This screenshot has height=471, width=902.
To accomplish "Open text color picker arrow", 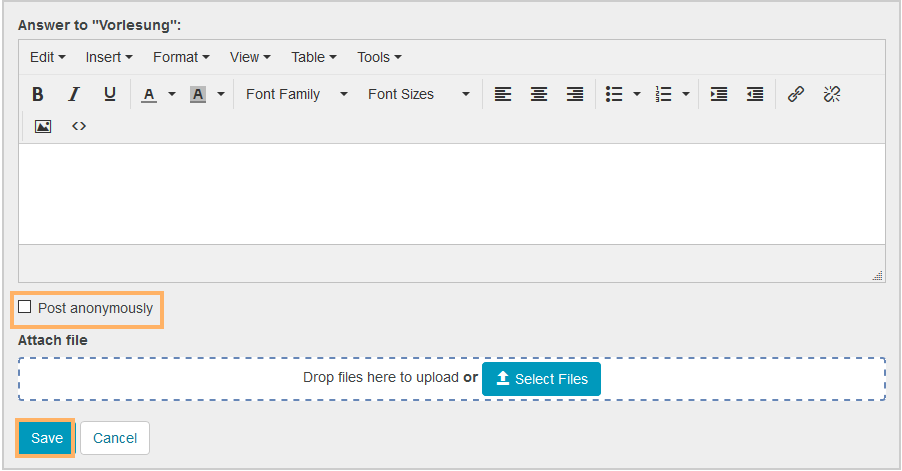I will coord(171,94).
